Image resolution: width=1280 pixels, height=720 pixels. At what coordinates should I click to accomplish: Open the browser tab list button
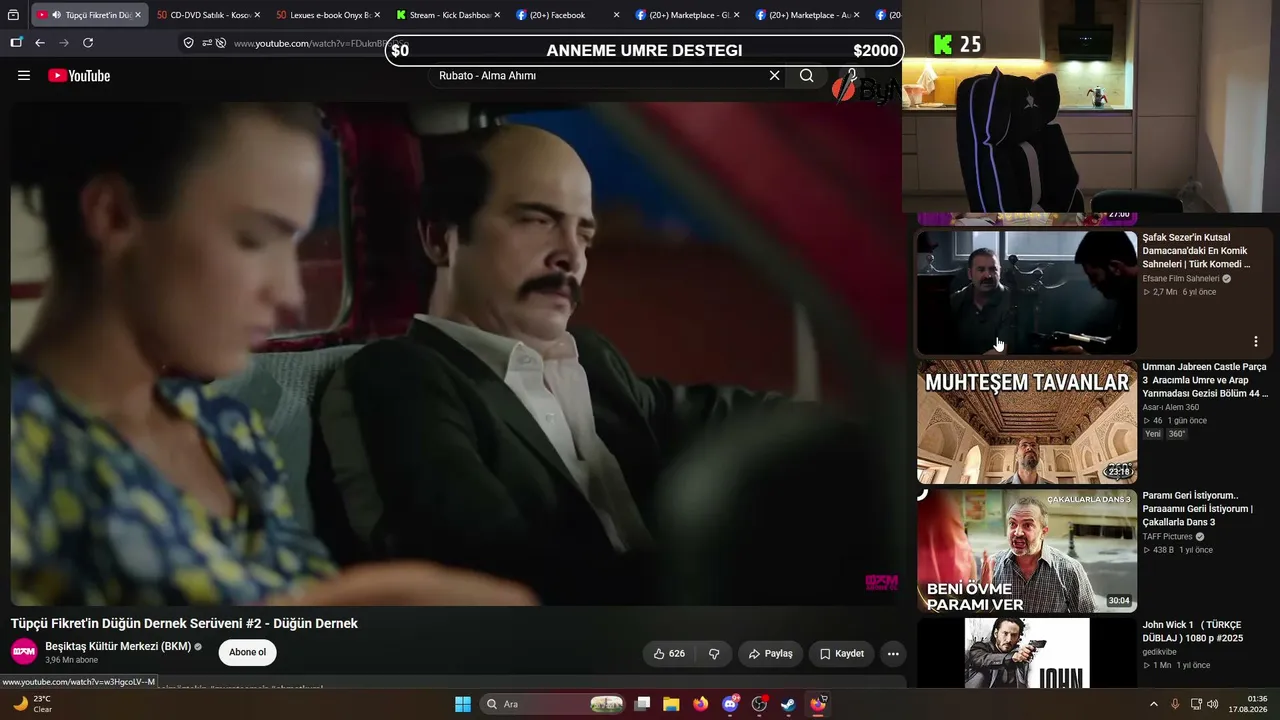point(13,15)
